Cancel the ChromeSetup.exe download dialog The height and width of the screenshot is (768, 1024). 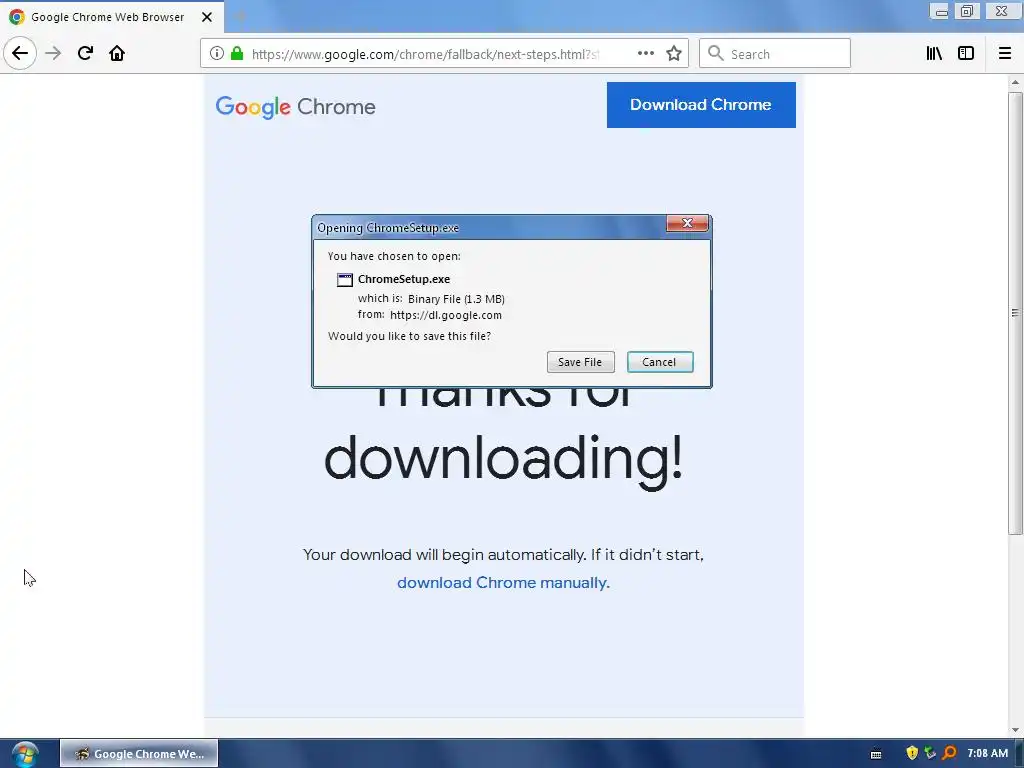[x=660, y=362]
